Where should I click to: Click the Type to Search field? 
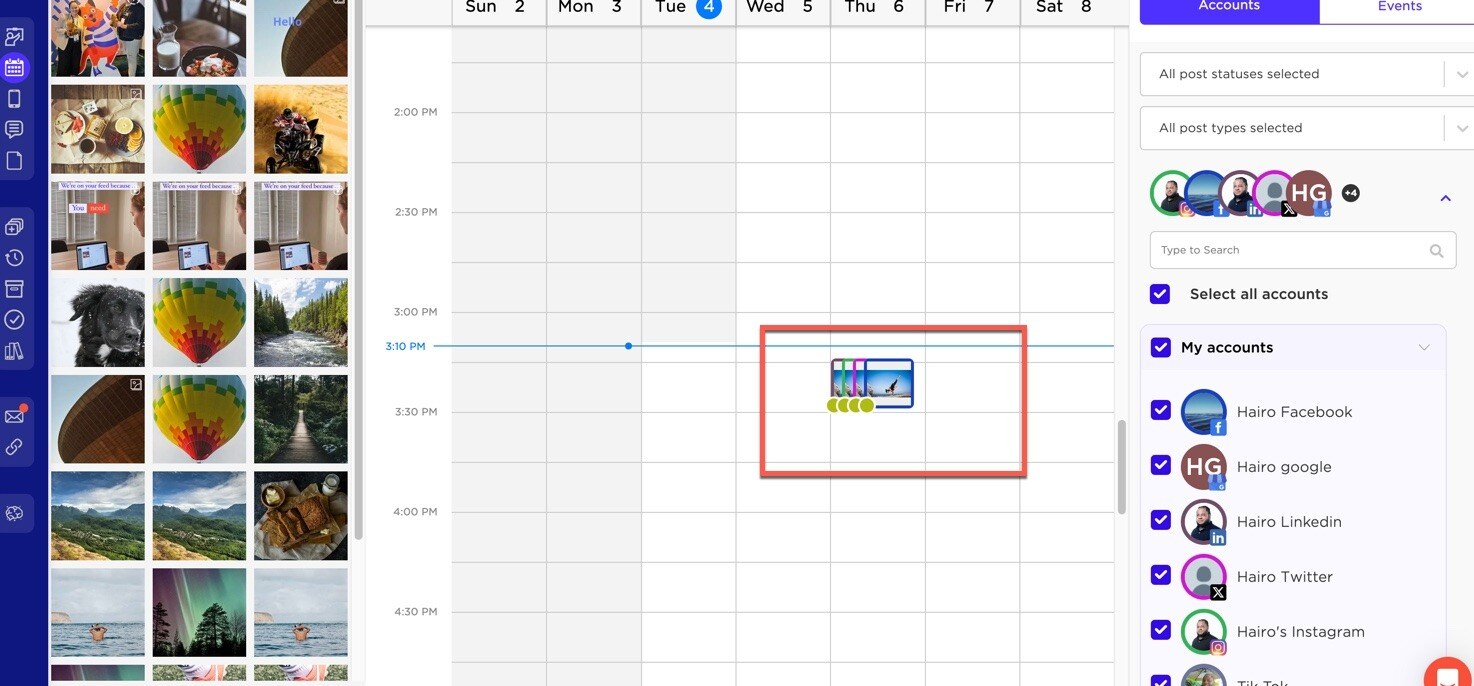1303,250
